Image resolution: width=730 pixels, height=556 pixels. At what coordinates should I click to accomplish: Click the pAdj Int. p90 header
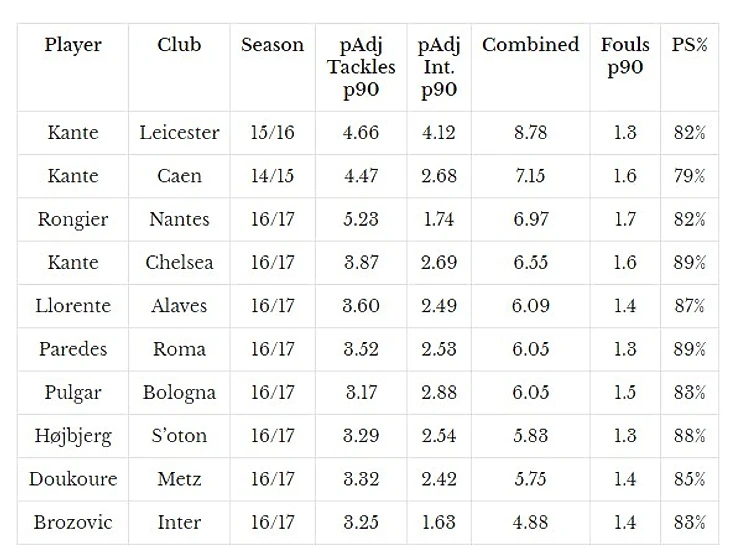439,67
